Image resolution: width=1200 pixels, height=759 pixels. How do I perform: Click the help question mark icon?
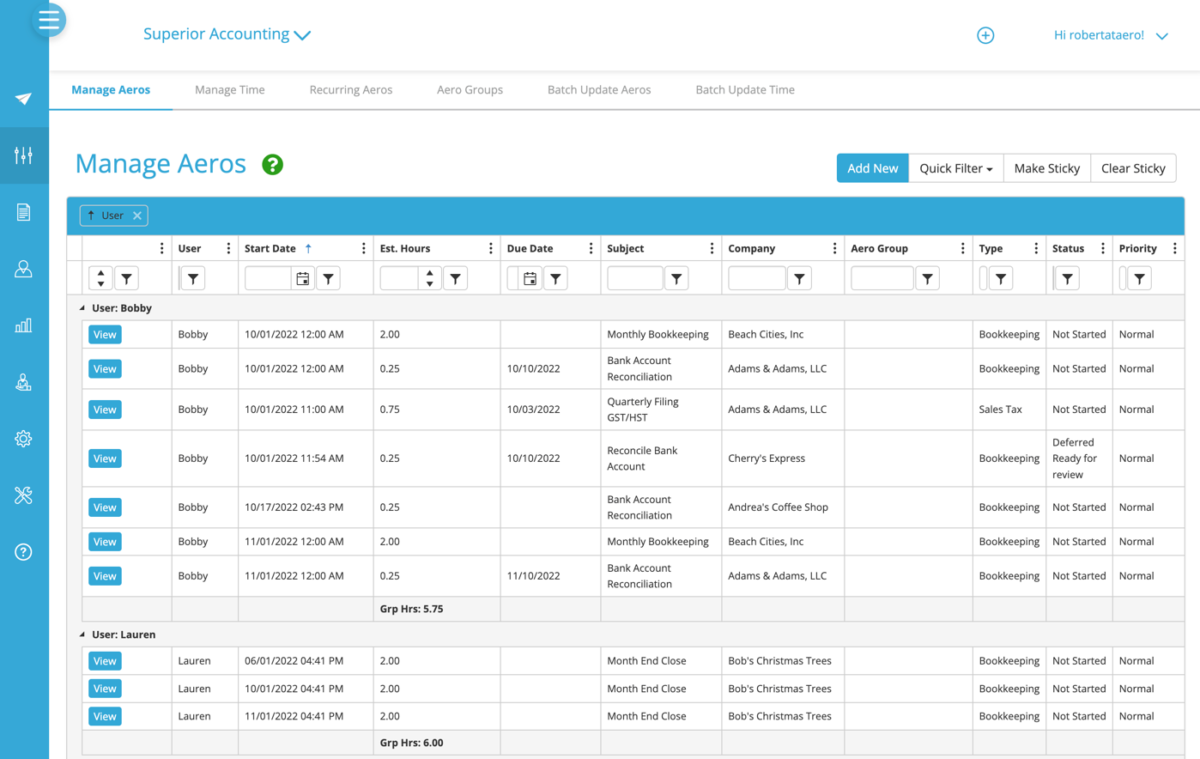23,551
